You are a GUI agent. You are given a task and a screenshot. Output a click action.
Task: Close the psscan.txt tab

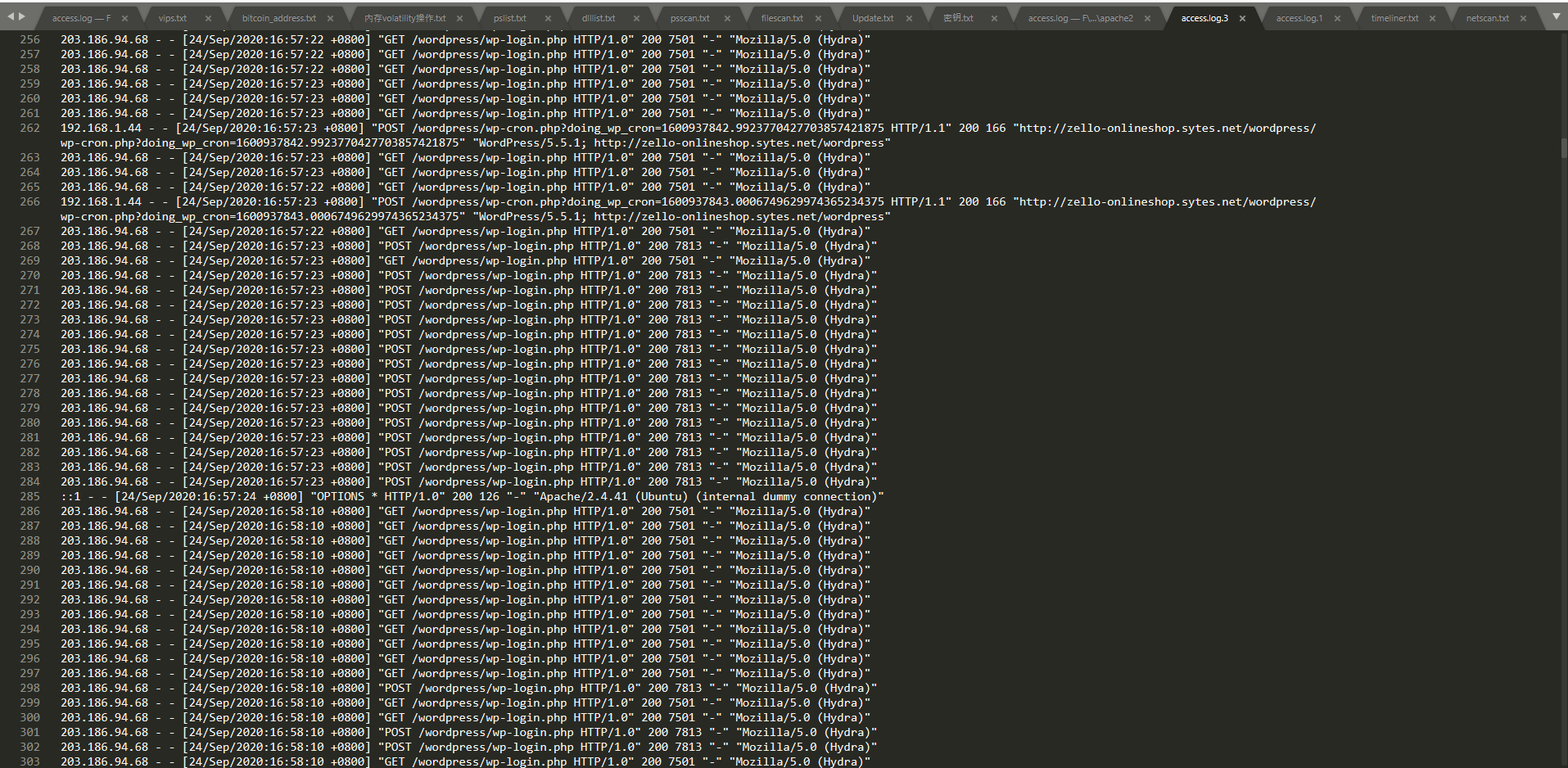tap(727, 18)
